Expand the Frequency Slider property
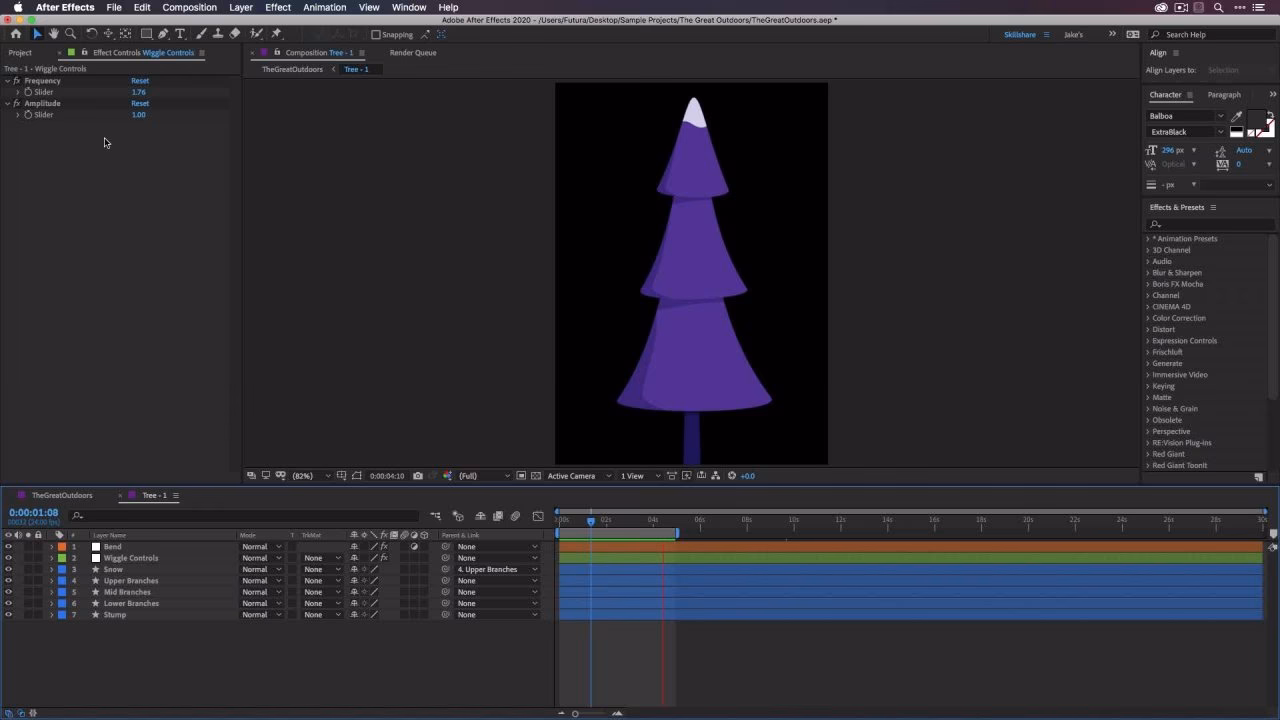This screenshot has height=720, width=1280. pyautogui.click(x=17, y=91)
